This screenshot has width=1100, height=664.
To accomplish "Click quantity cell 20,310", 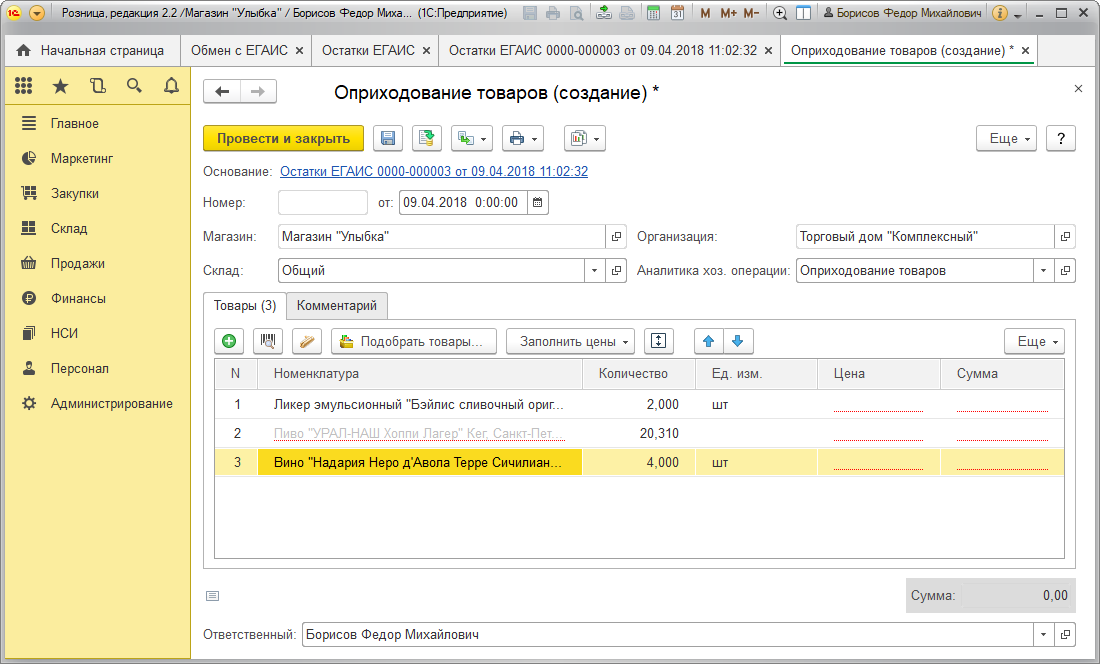I will pos(638,433).
